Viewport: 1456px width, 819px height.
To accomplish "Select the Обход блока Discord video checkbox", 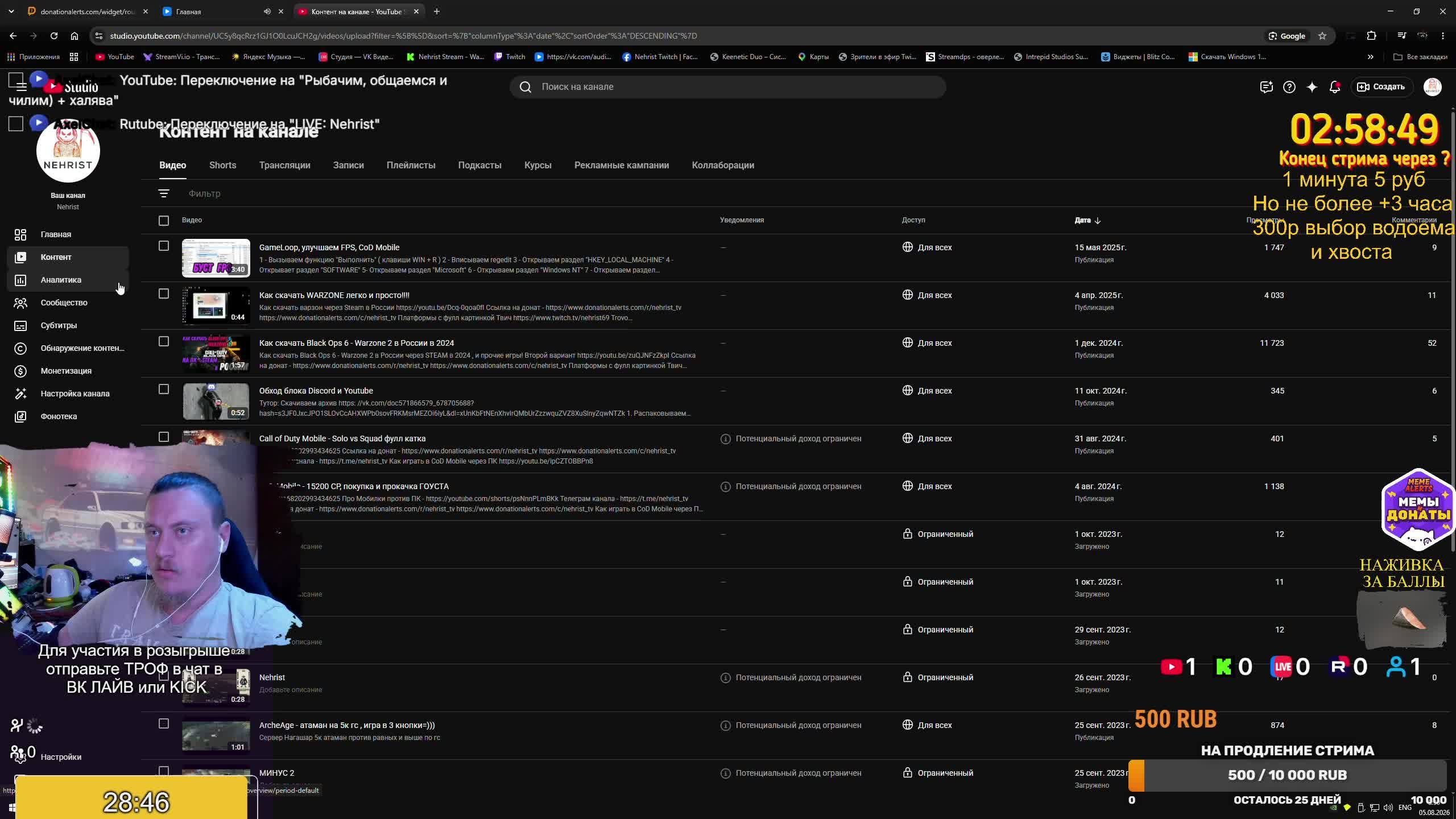I will (164, 390).
